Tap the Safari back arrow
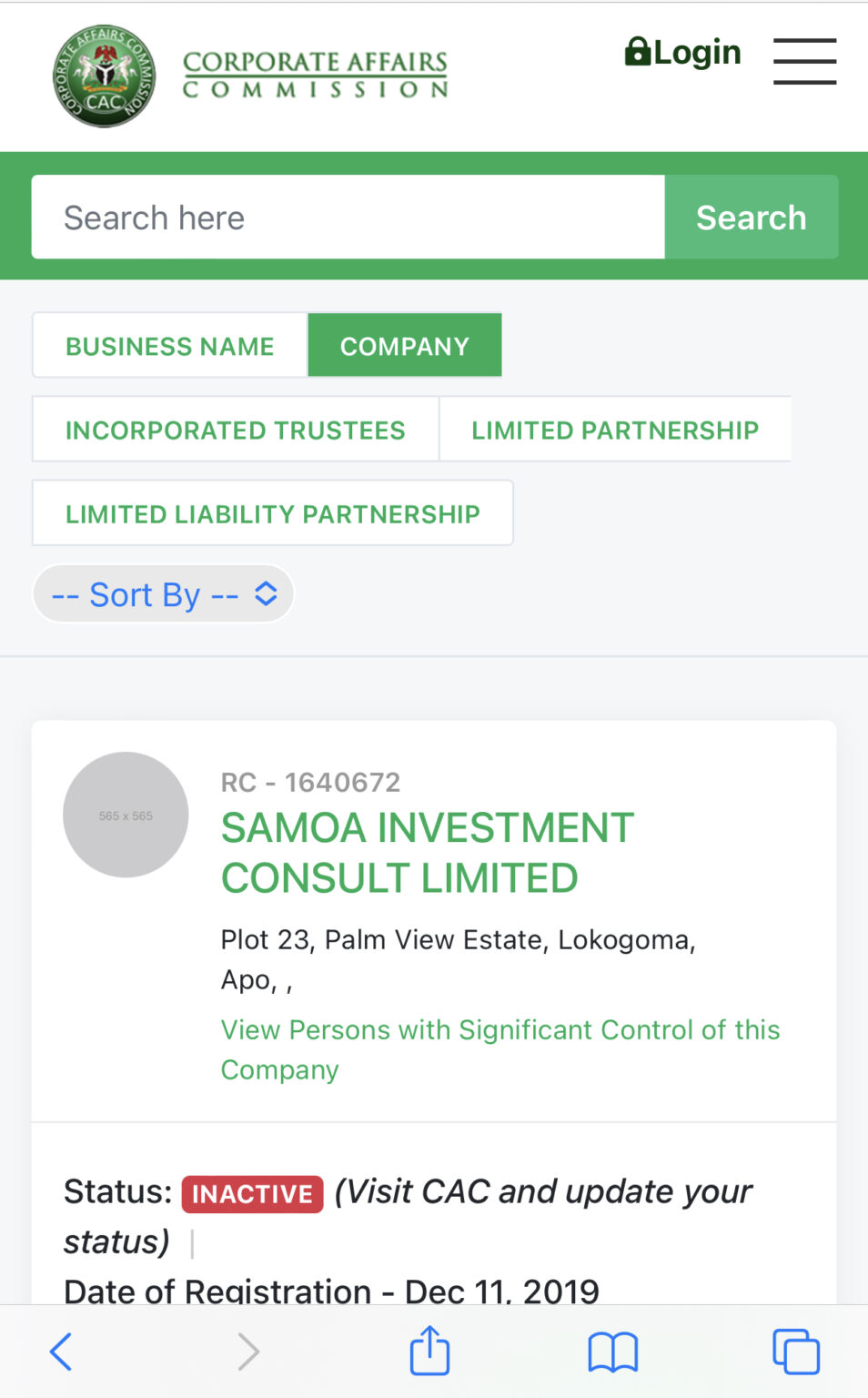The image size is (868, 1398). click(x=61, y=1352)
